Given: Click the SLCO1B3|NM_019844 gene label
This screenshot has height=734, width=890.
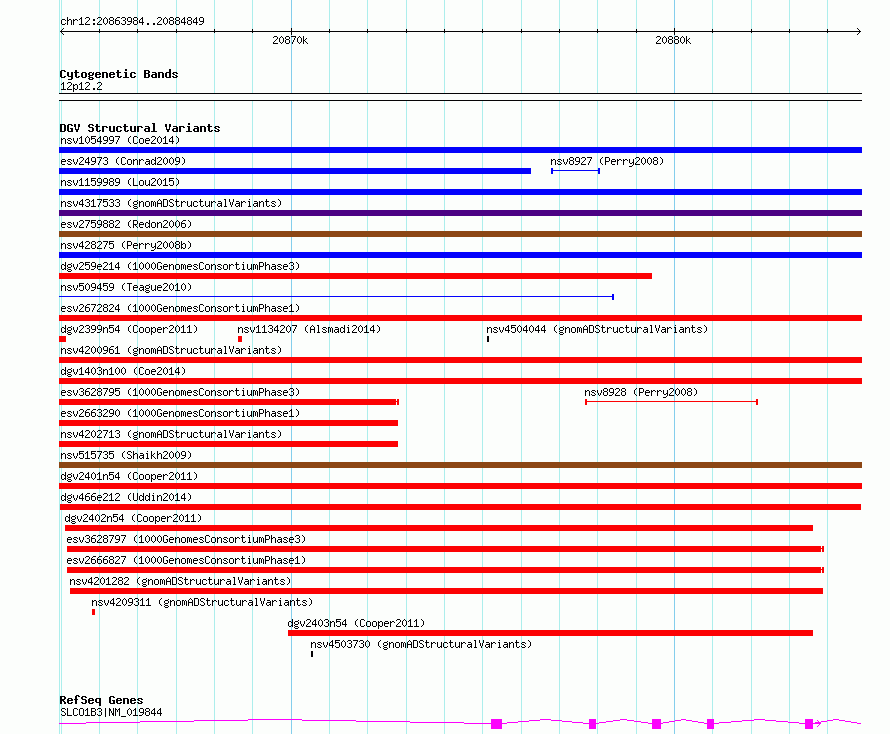Looking at the screenshot, I should tap(111, 712).
